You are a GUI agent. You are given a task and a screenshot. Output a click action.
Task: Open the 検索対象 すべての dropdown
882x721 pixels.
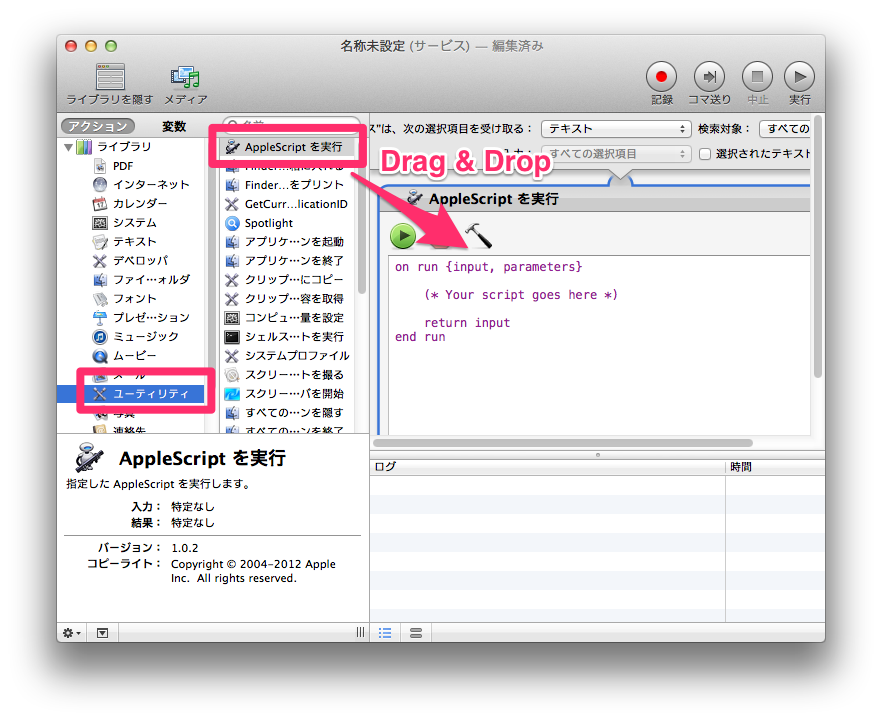coord(785,129)
